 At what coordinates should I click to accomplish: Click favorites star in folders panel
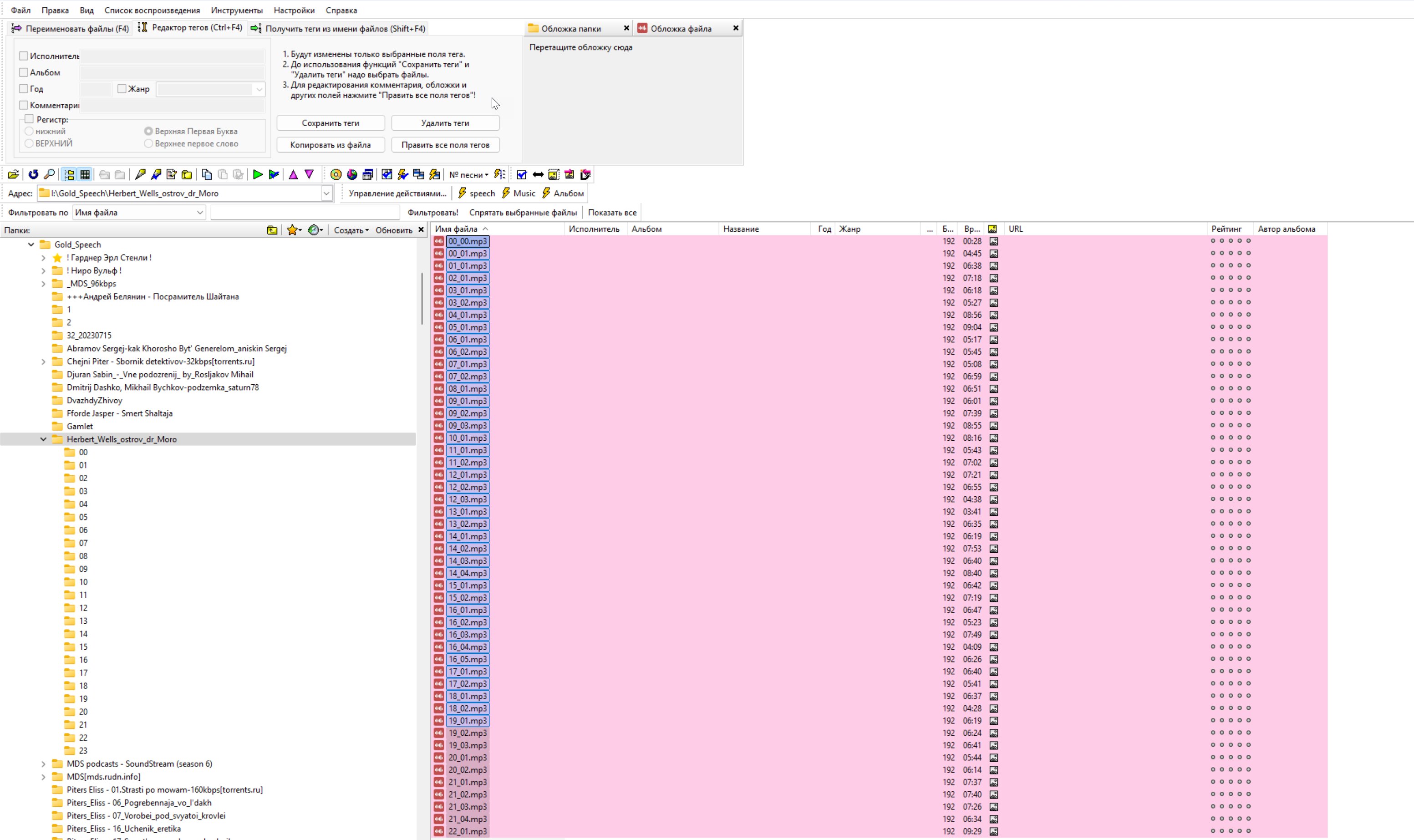(292, 230)
